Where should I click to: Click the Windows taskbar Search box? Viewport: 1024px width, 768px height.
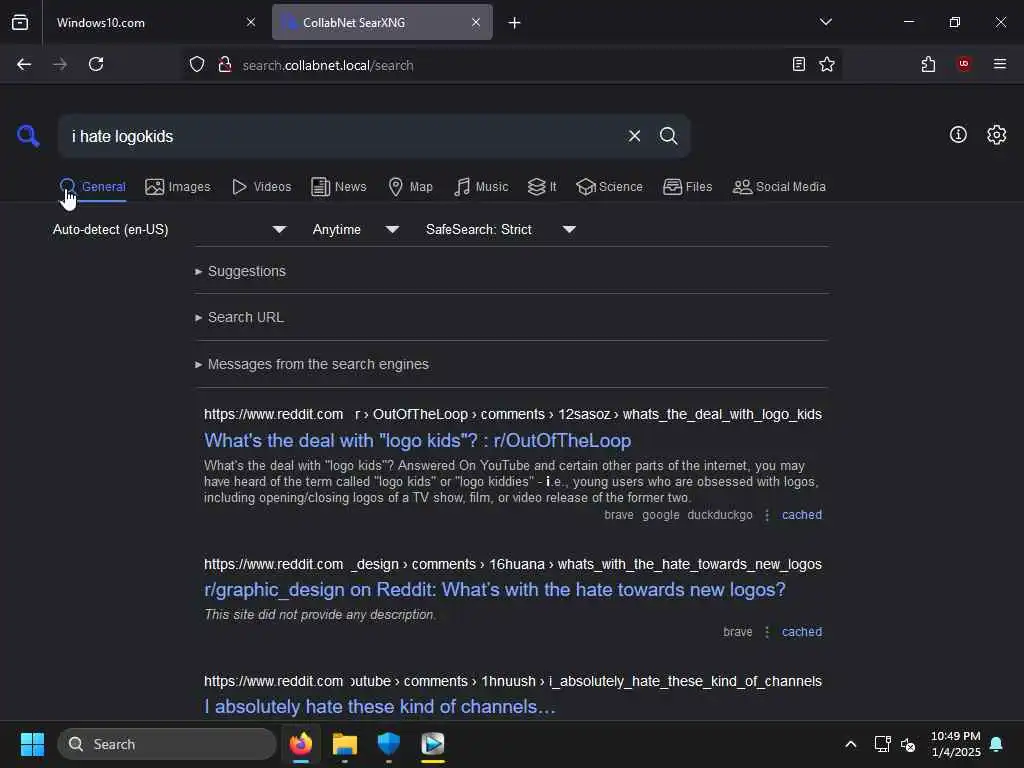click(167, 744)
